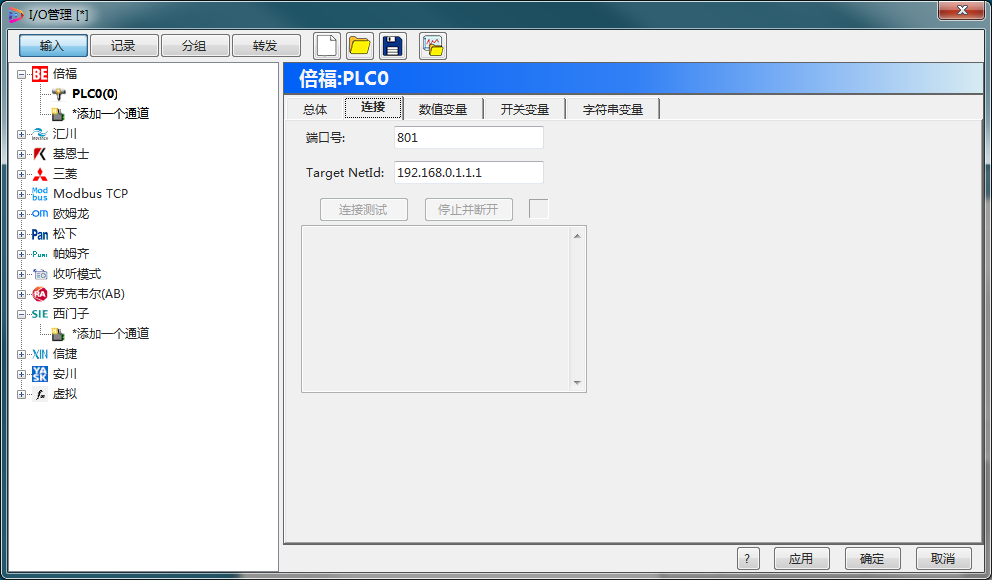Open the 字符串变量 tab

612,109
